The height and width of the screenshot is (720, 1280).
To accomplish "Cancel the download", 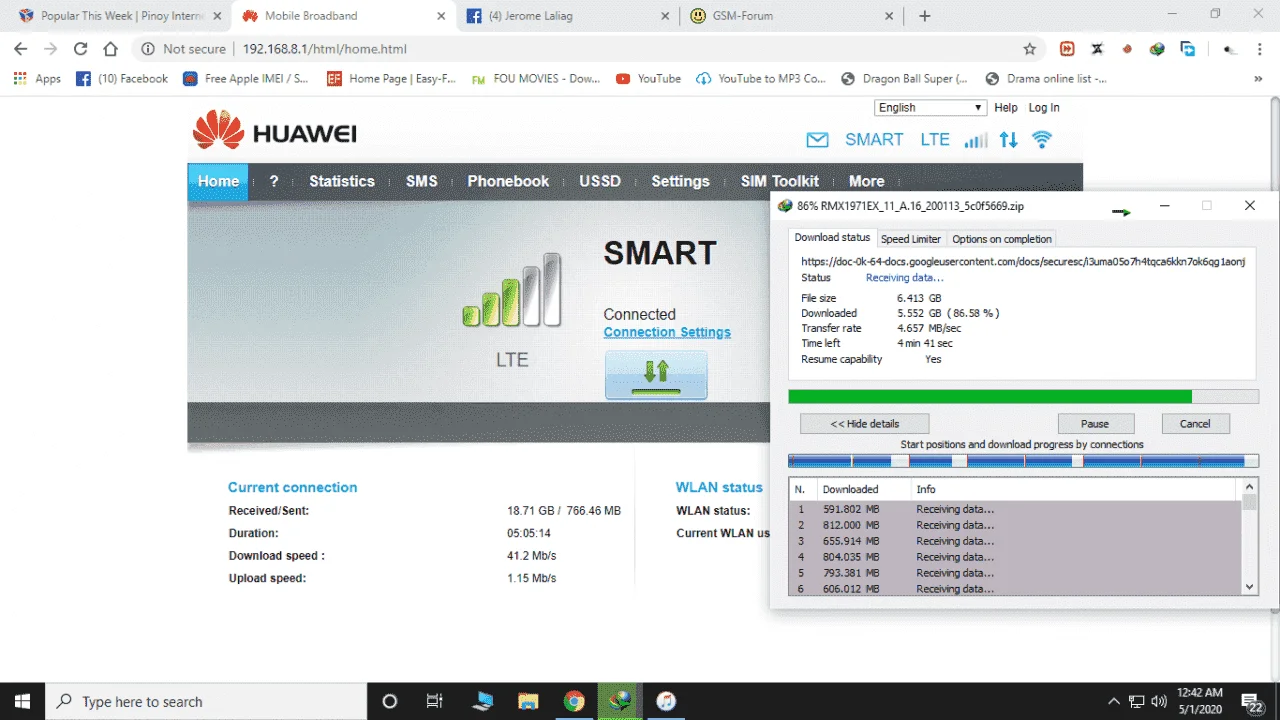I will pyautogui.click(x=1195, y=423).
